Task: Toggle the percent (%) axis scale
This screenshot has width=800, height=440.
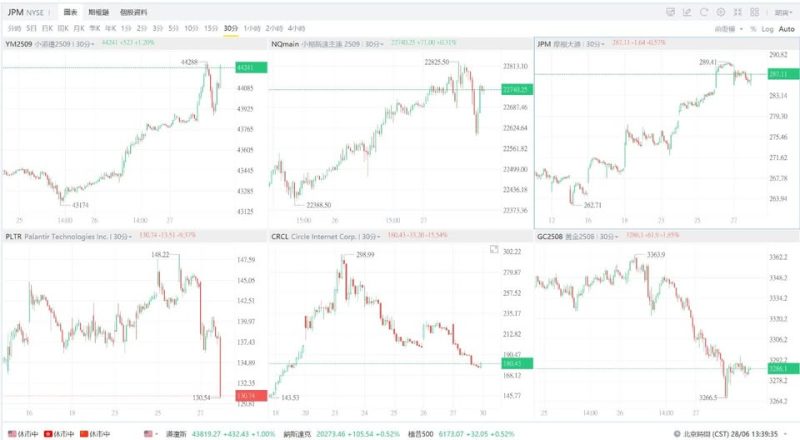Action: 752,29
